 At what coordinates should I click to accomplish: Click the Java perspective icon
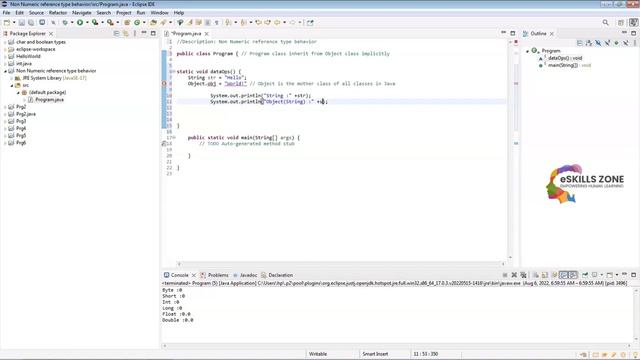coord(633,23)
